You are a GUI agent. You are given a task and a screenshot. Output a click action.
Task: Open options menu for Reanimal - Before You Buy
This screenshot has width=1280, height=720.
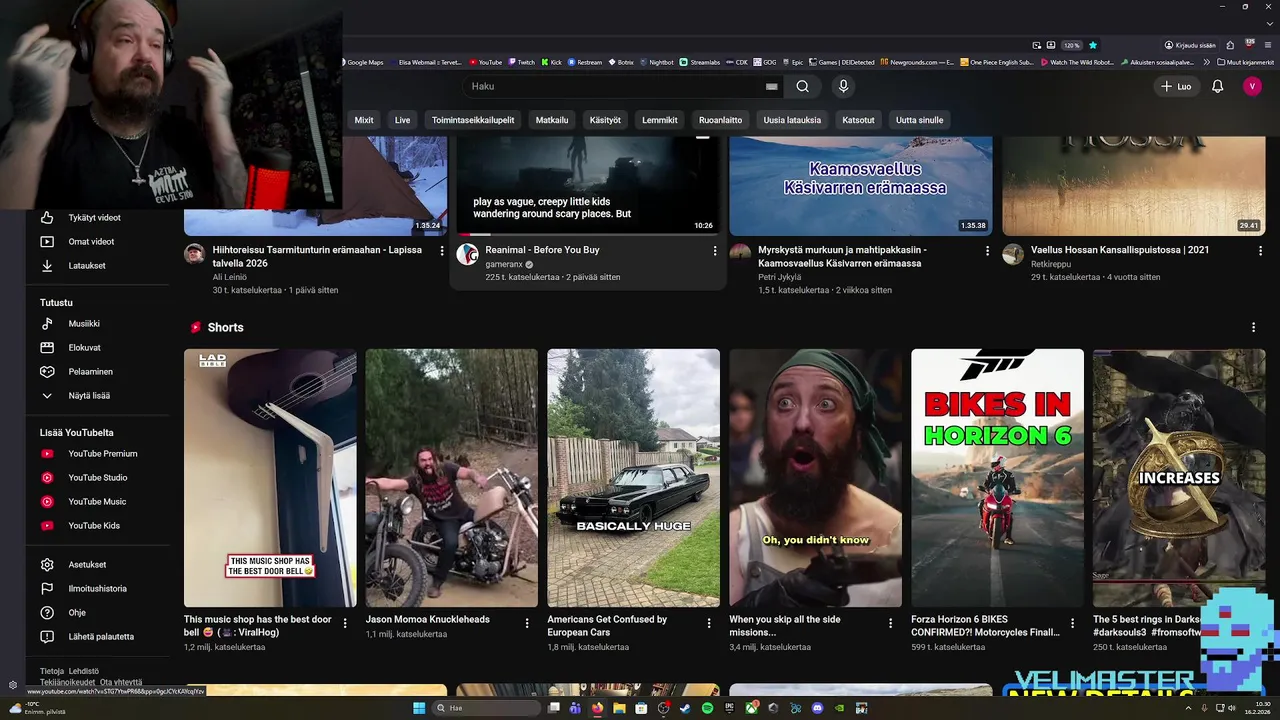click(715, 251)
